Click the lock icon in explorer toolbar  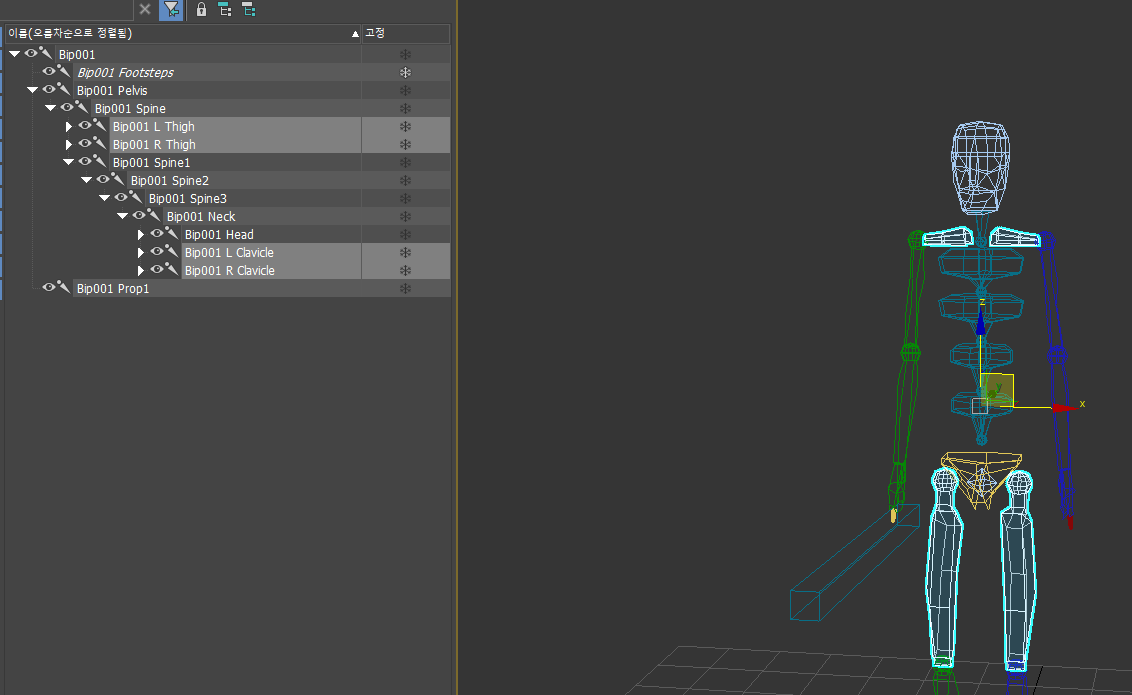click(201, 10)
